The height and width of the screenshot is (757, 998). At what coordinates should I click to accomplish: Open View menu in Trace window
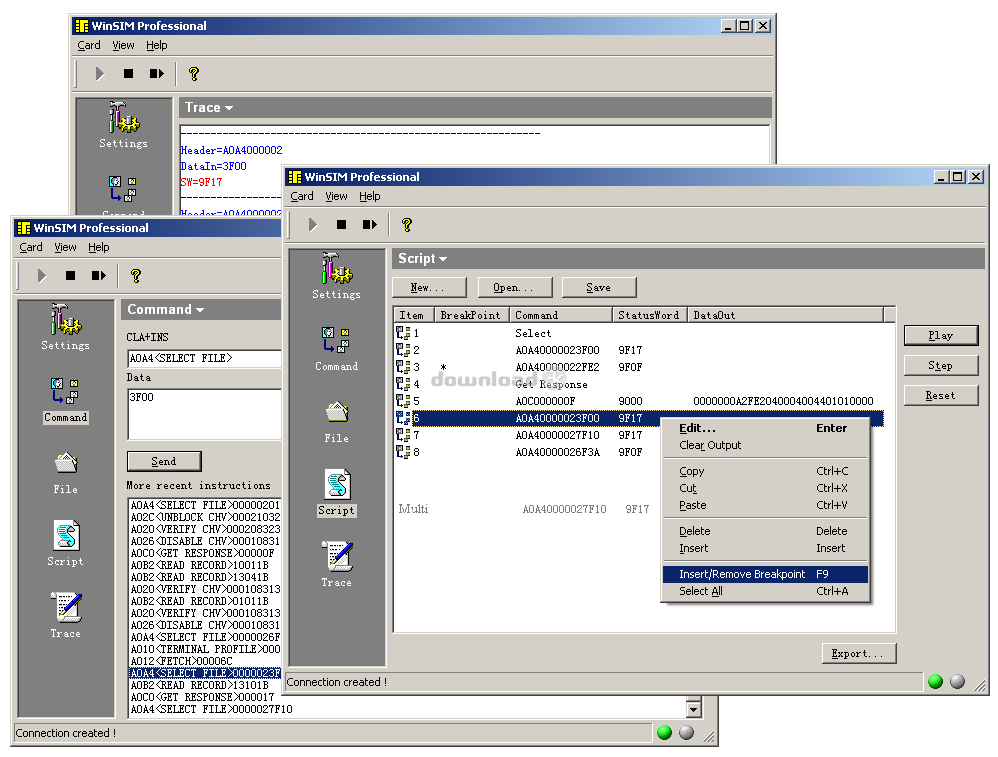[x=123, y=45]
